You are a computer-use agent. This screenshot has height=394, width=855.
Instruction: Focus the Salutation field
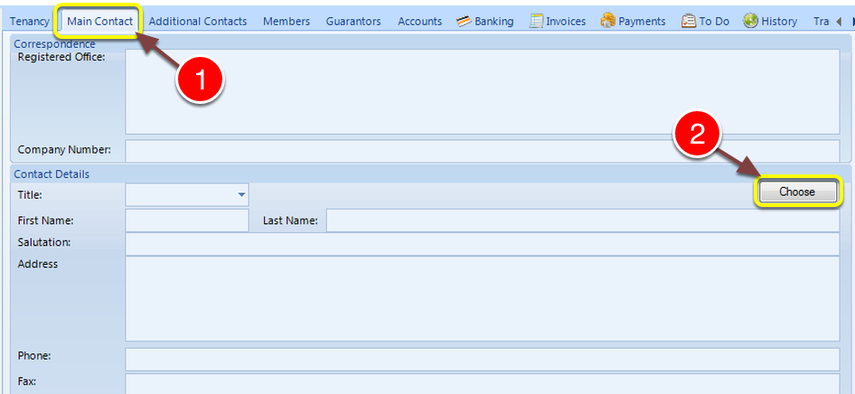click(x=482, y=244)
